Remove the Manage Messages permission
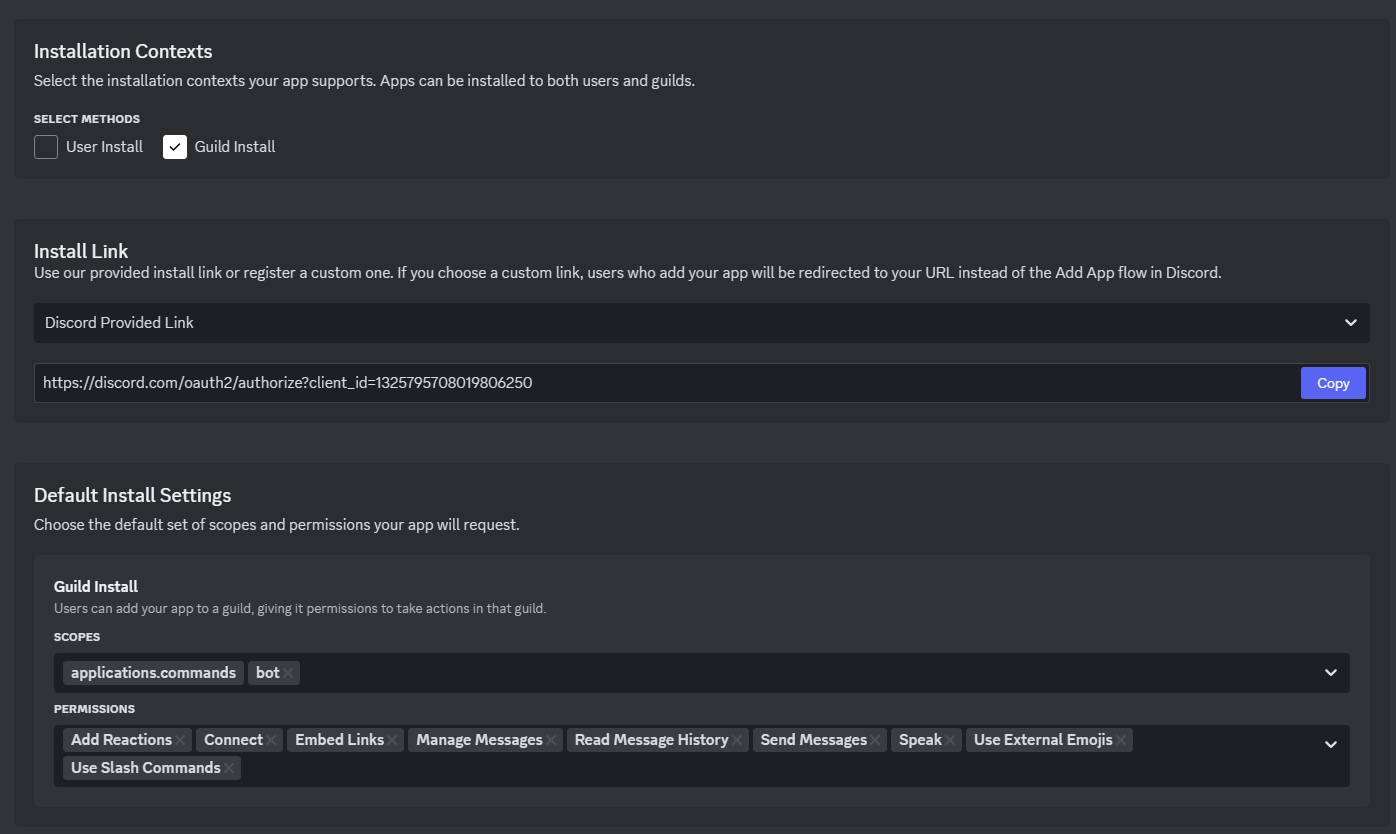 551,740
